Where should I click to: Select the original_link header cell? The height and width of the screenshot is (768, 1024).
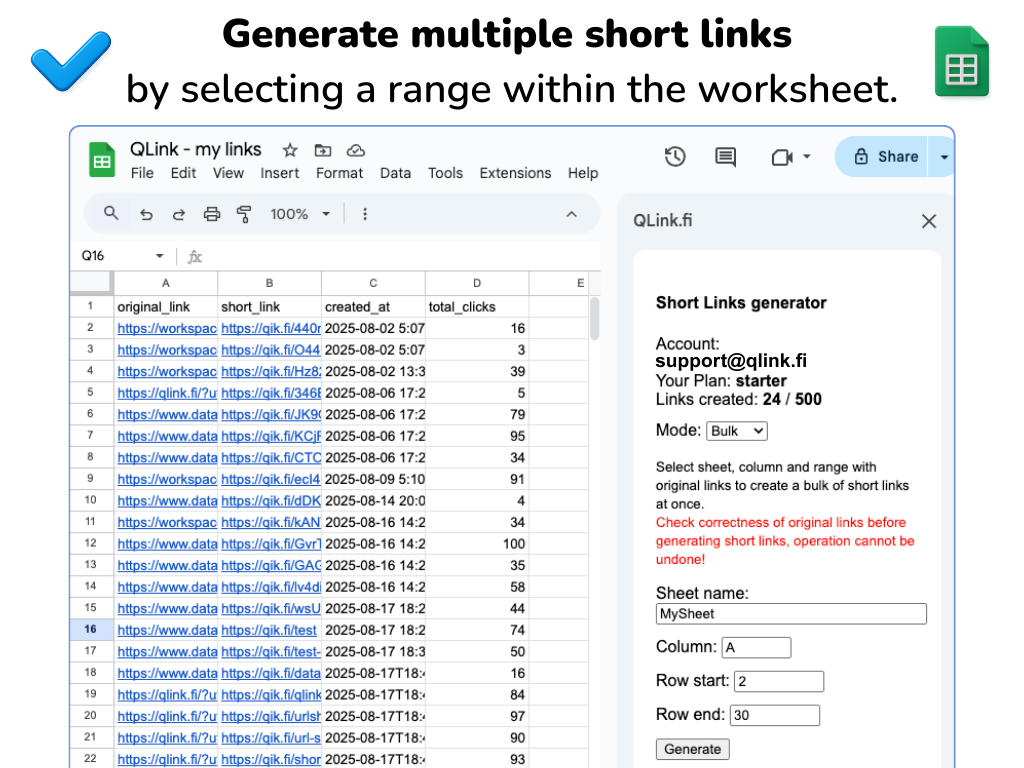point(166,307)
